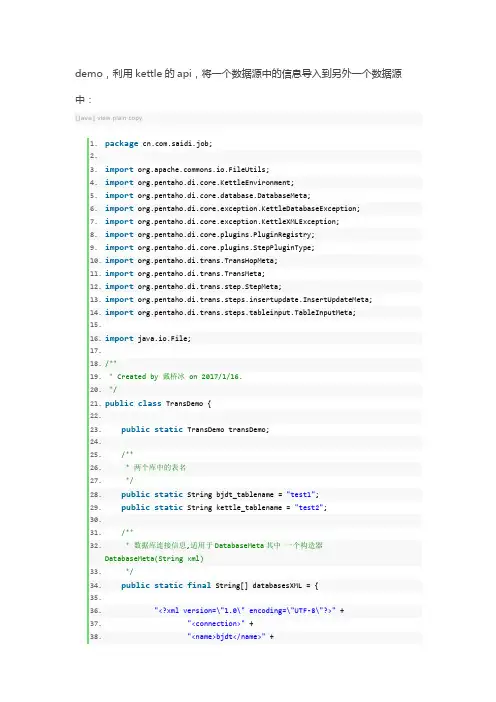
Task: Click the import java.io.File line
Action: click(148, 338)
